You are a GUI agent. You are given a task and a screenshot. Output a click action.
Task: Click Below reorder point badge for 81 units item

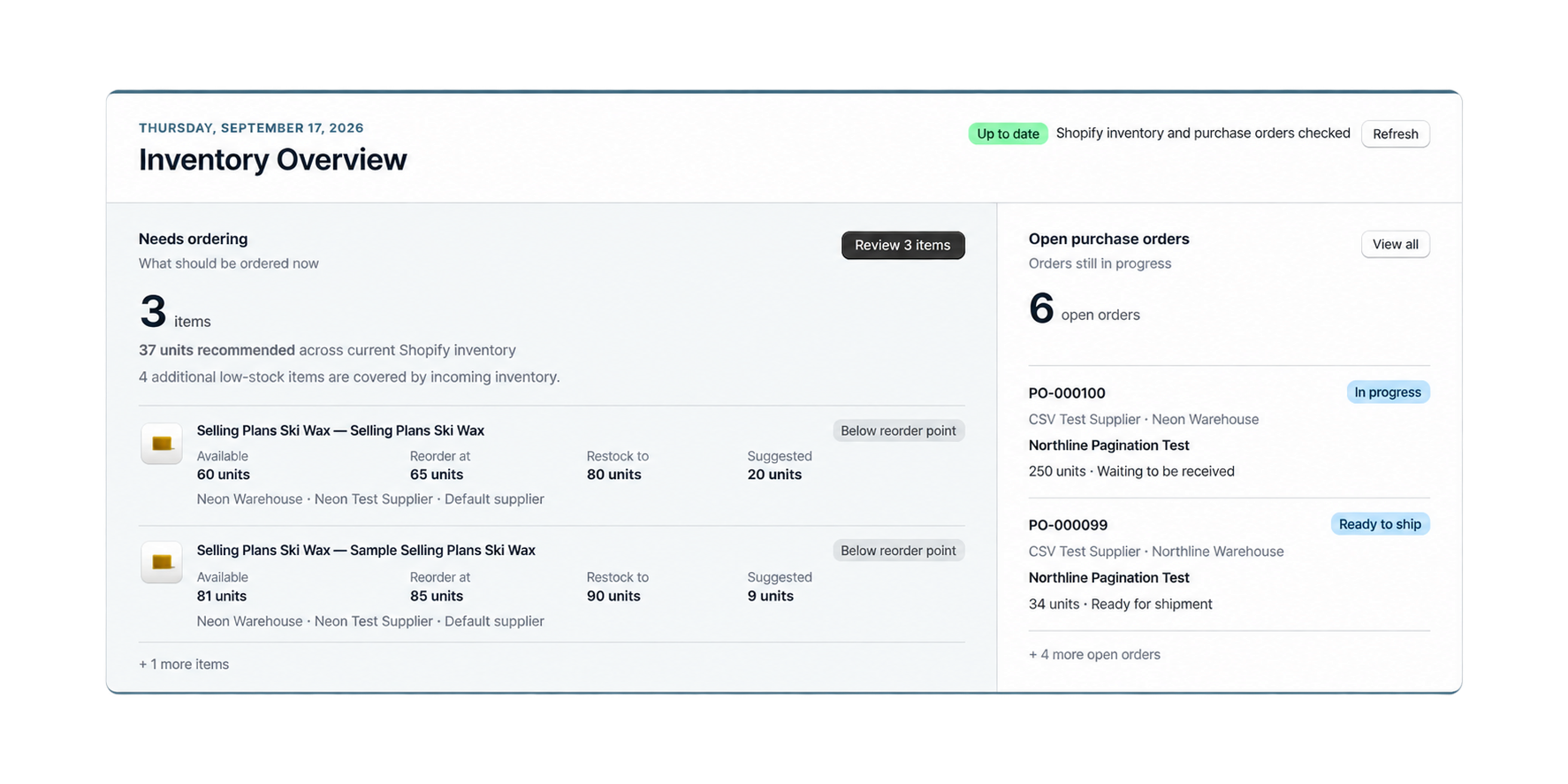coord(898,551)
